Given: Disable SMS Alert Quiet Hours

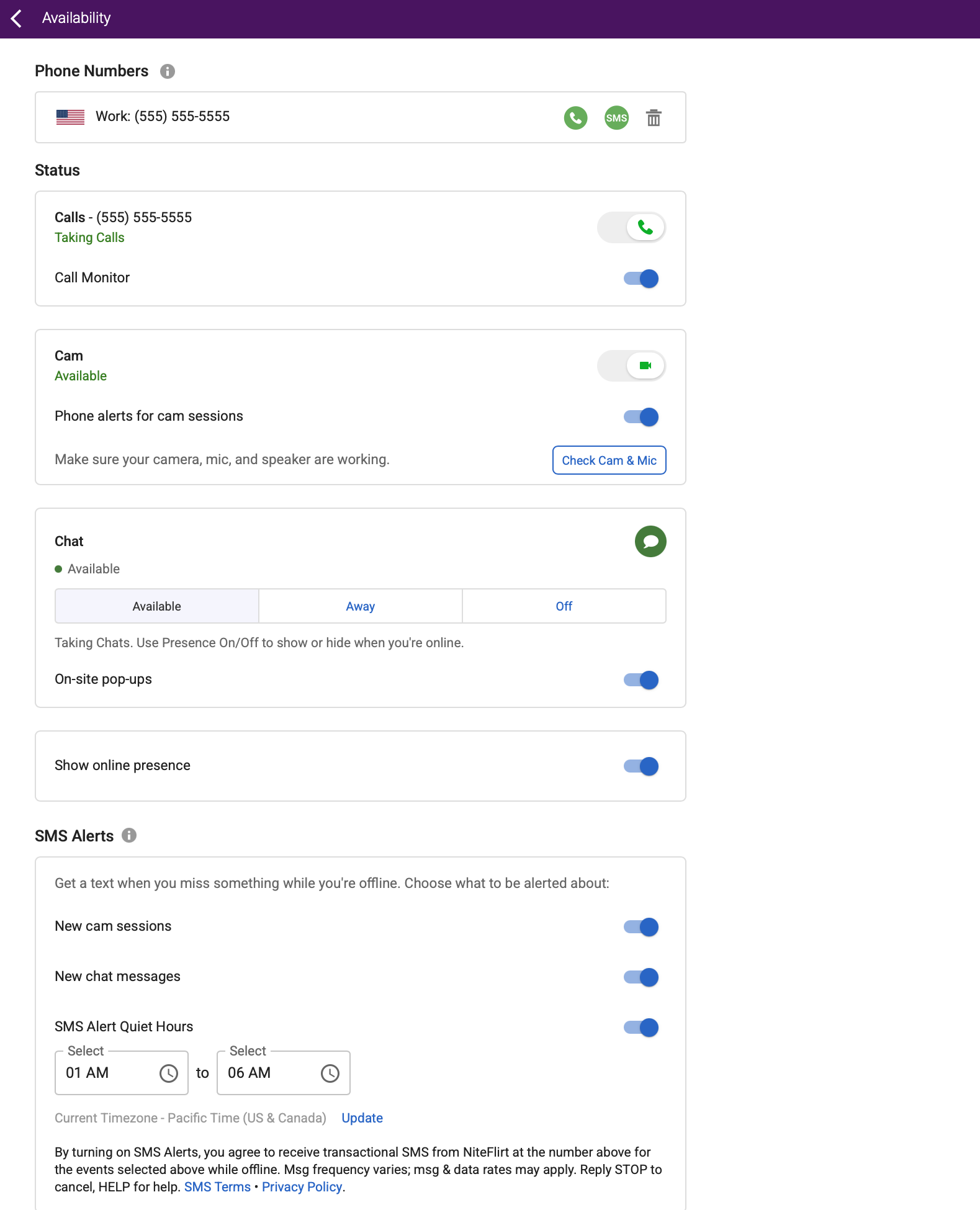Looking at the screenshot, I should click(x=641, y=1028).
